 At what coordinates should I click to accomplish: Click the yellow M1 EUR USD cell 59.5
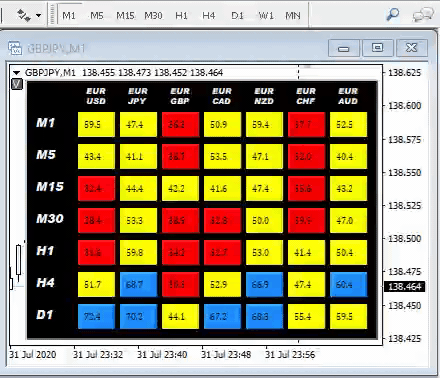[96, 124]
